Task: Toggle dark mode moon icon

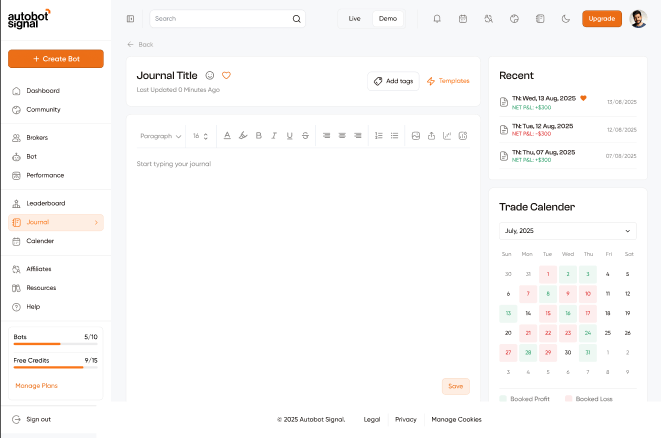Action: pos(566,19)
